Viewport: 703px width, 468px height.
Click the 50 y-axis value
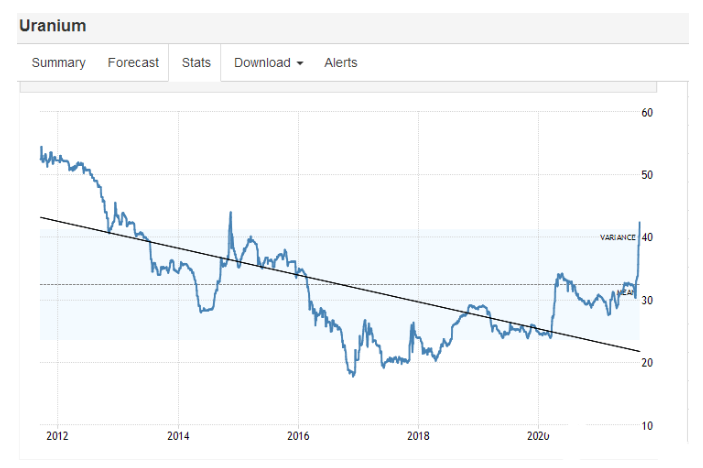pyautogui.click(x=647, y=175)
